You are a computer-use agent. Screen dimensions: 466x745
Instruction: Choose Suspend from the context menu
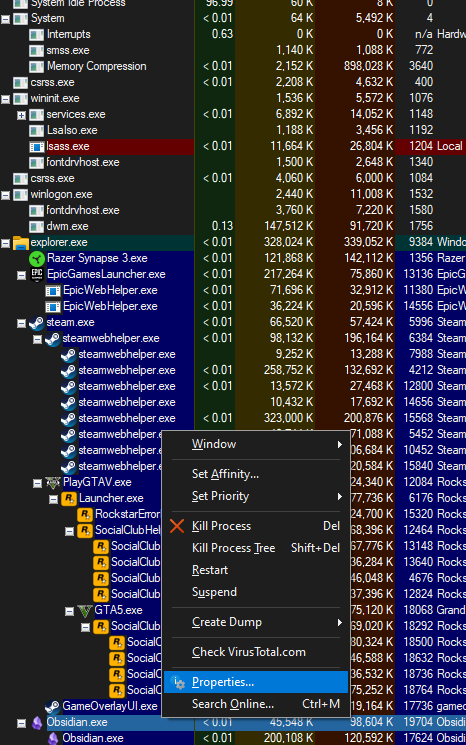click(x=257, y=592)
